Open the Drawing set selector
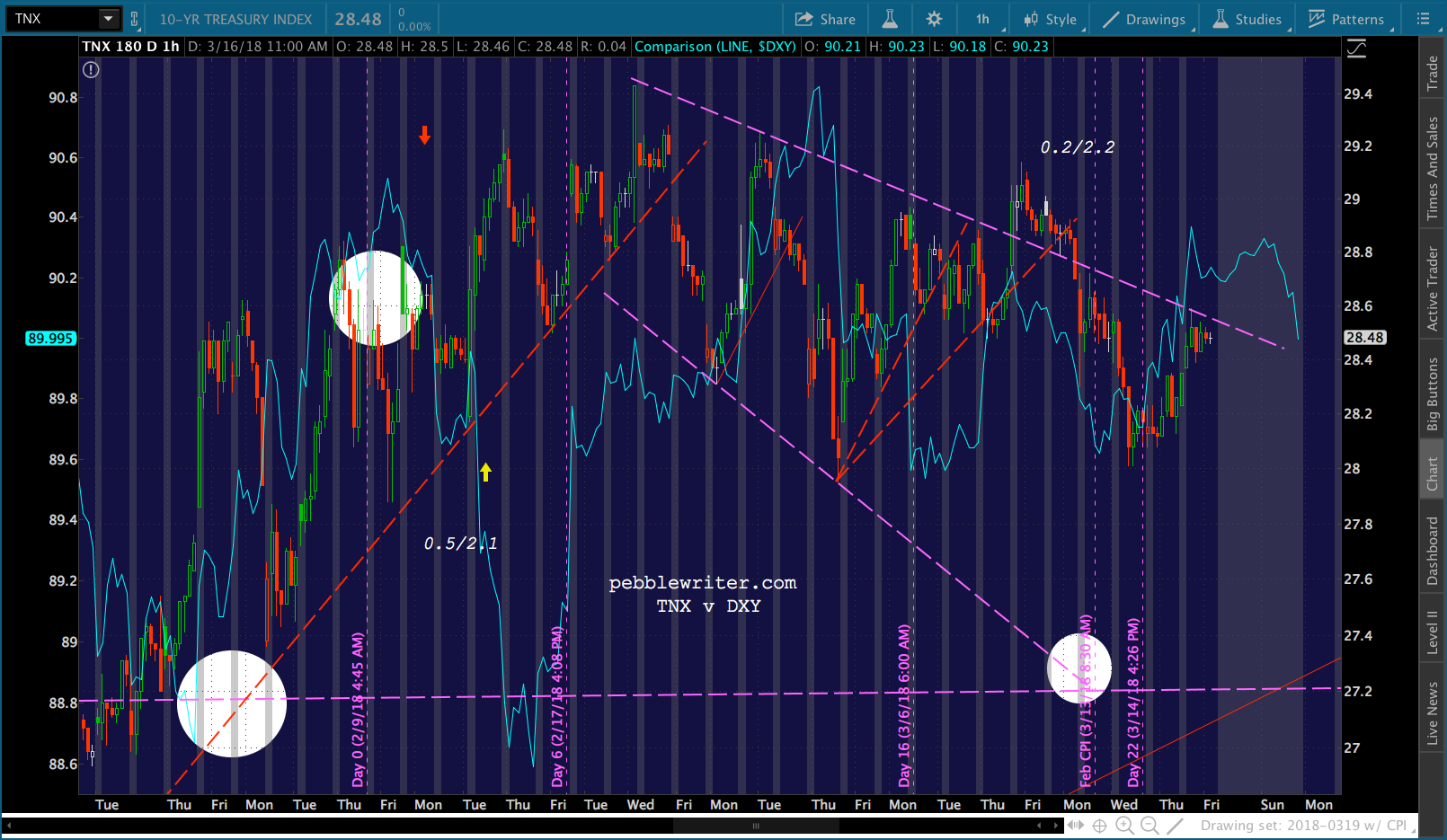 click(x=1304, y=825)
